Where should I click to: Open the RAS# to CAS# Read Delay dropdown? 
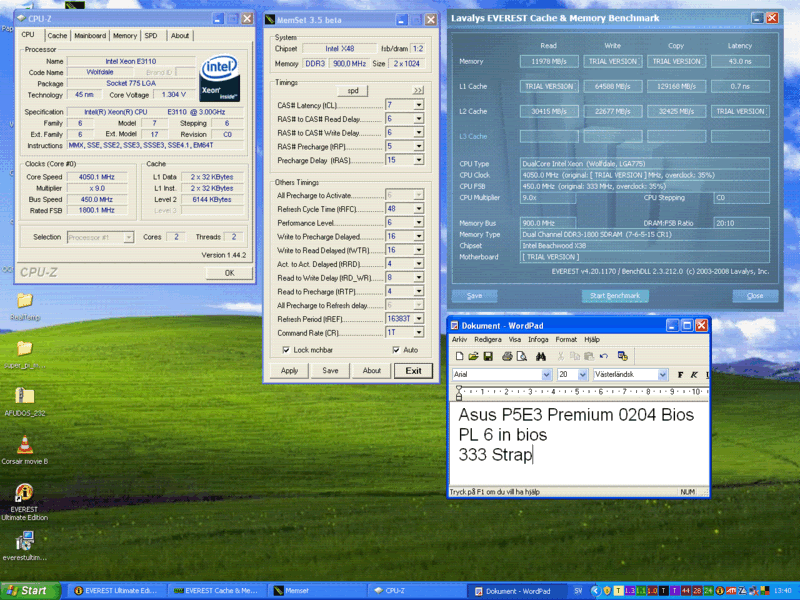[418, 119]
